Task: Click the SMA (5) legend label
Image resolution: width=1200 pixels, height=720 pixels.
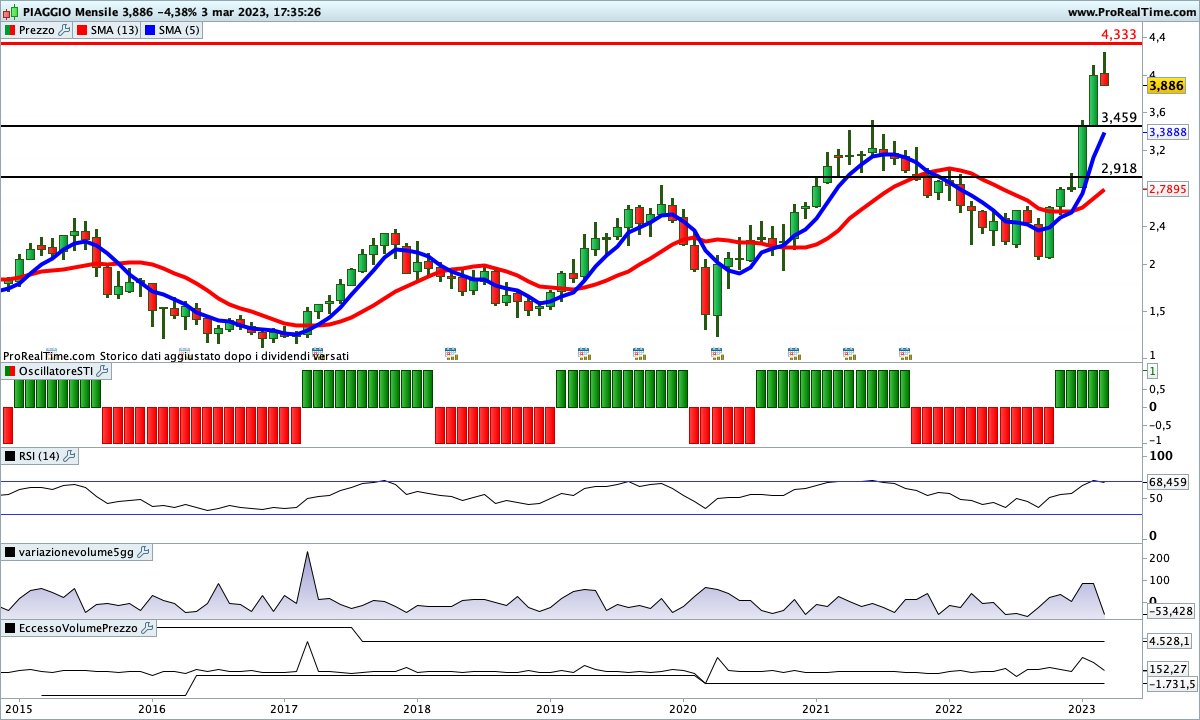Action: pos(180,30)
